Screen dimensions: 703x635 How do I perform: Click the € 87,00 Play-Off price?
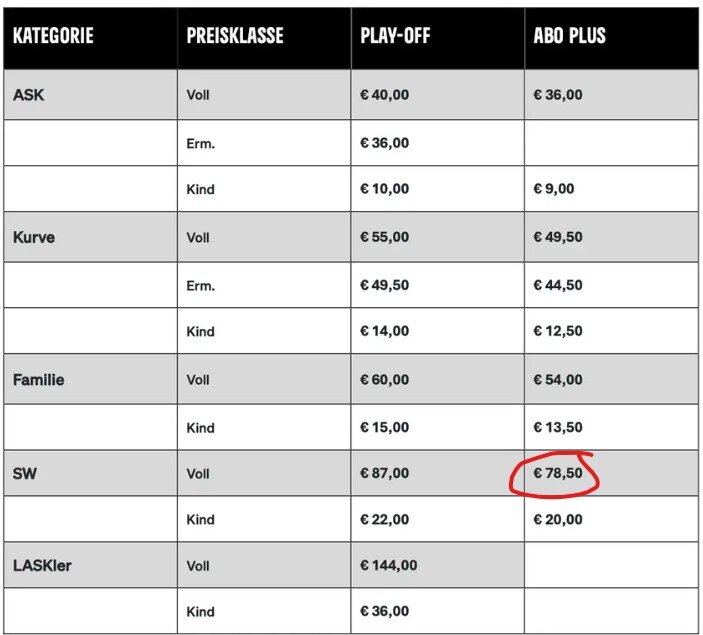pos(384,473)
